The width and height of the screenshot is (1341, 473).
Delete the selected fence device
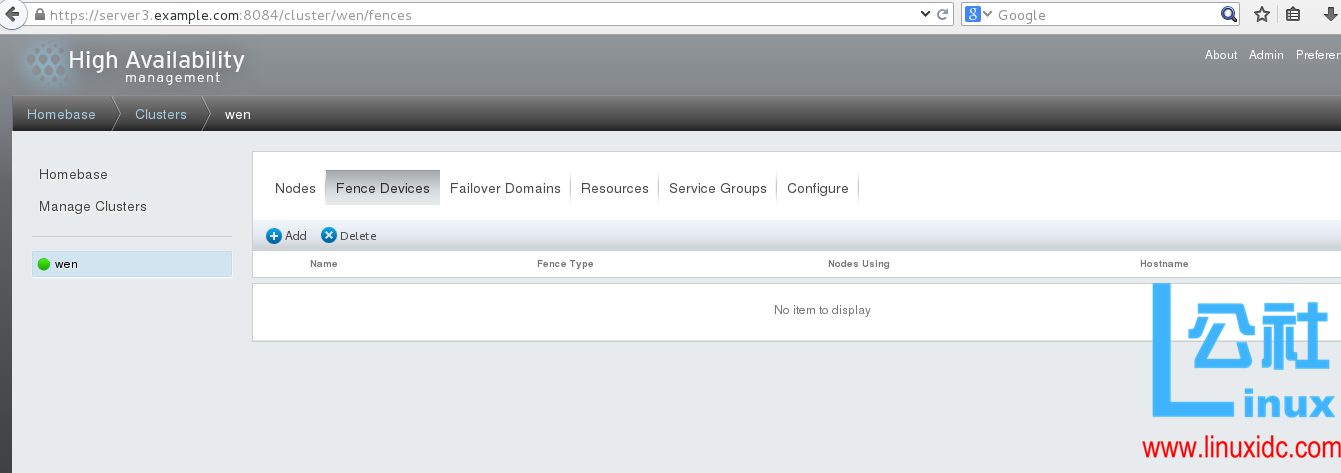tap(349, 236)
